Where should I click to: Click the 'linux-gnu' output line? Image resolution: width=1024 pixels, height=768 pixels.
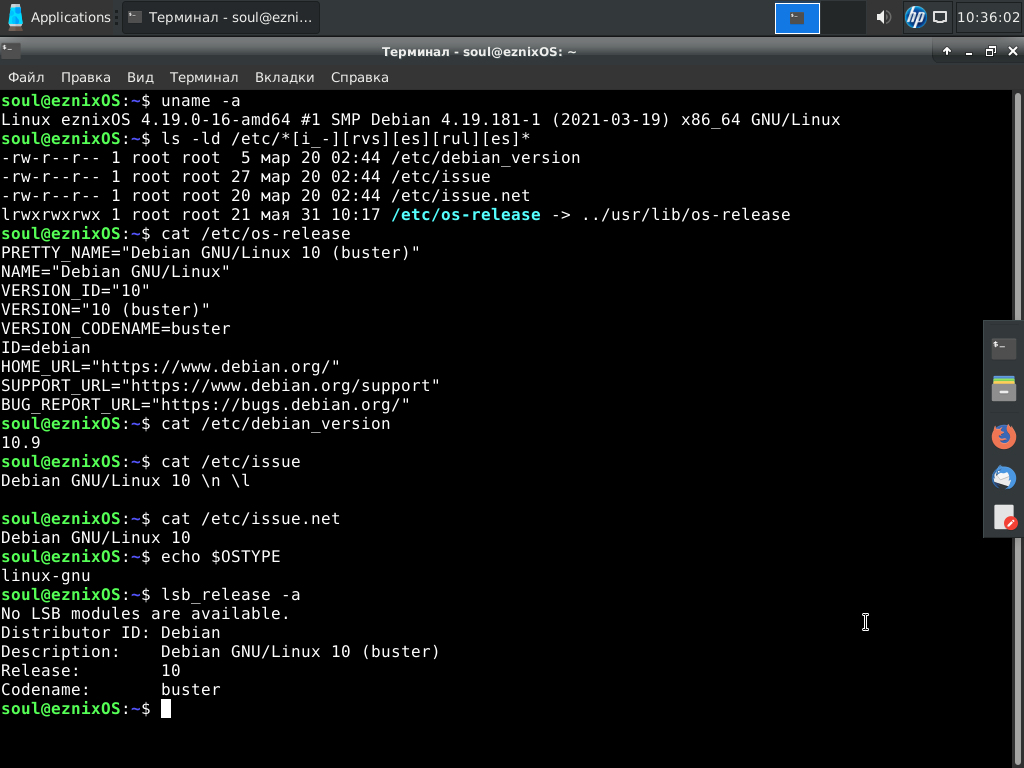pos(46,576)
